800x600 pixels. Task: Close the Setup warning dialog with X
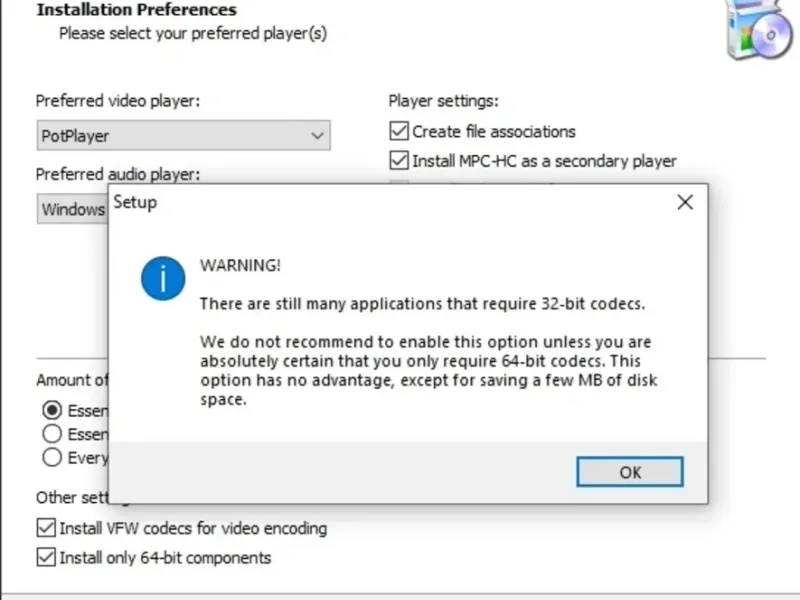click(685, 202)
